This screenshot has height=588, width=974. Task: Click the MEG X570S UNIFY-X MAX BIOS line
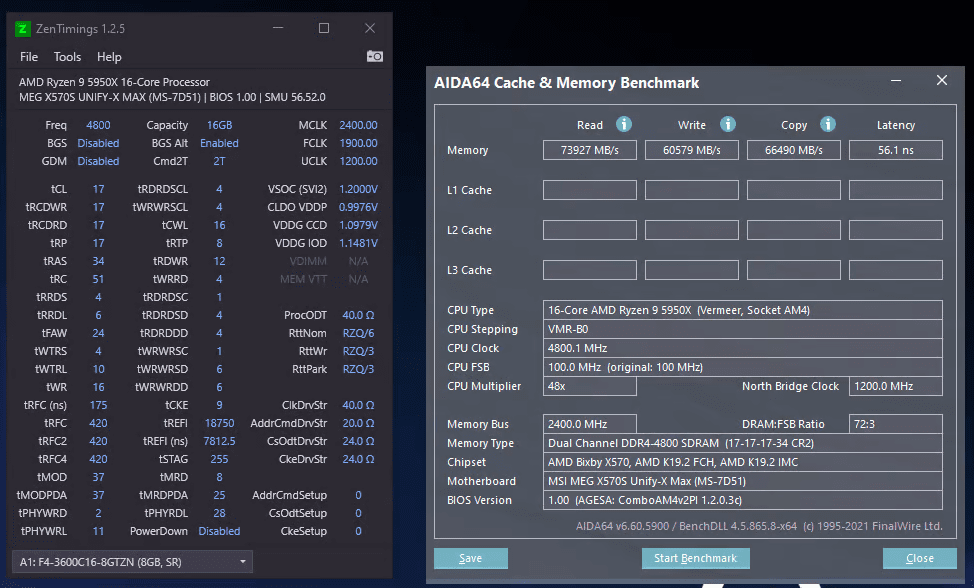point(172,97)
